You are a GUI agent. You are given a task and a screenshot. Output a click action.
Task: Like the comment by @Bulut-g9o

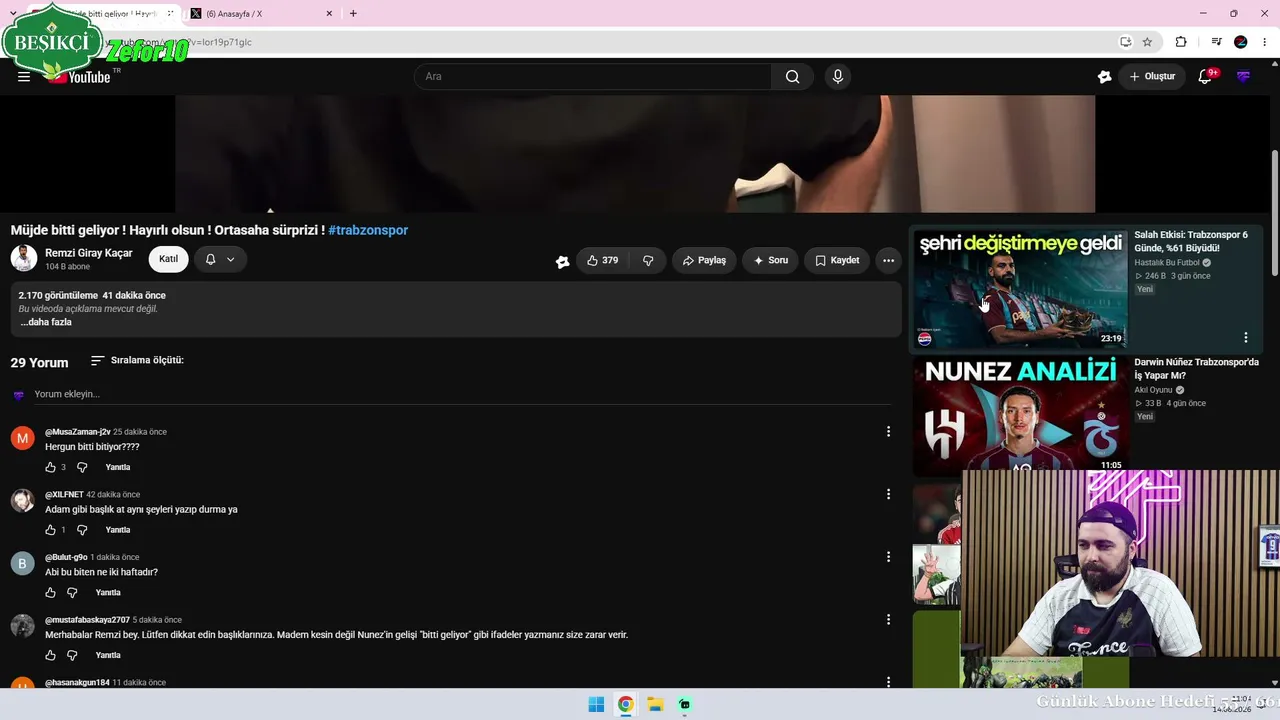[51, 593]
